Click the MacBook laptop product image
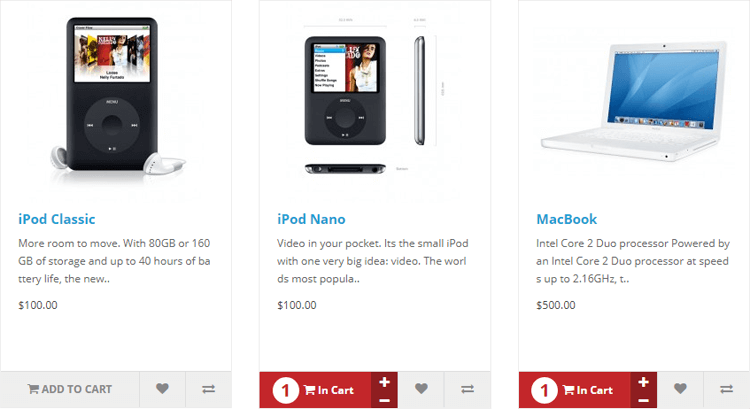 [x=634, y=99]
